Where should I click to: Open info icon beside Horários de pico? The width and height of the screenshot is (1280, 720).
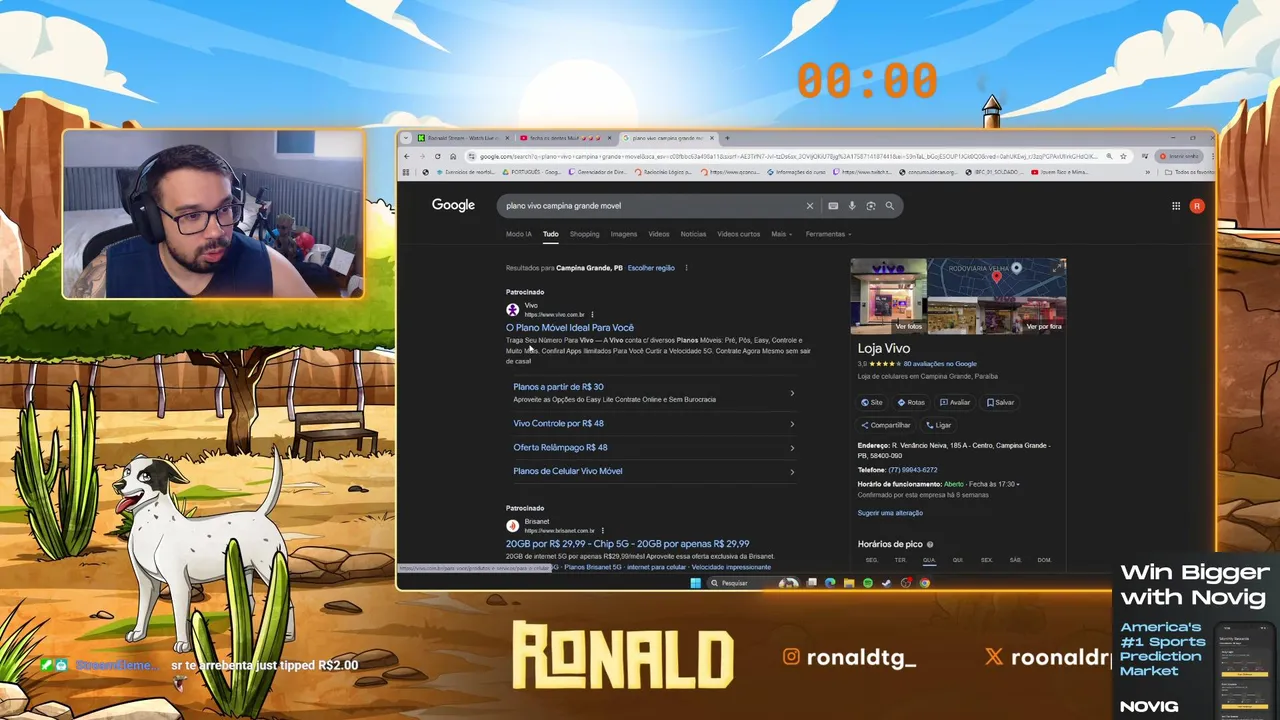tap(930, 544)
